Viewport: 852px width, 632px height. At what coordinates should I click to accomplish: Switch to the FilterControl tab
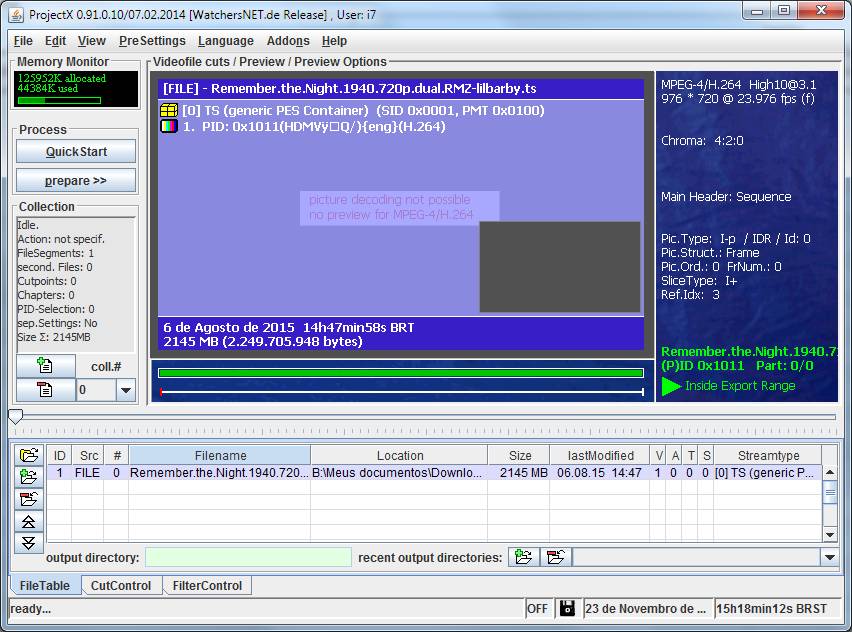[207, 585]
